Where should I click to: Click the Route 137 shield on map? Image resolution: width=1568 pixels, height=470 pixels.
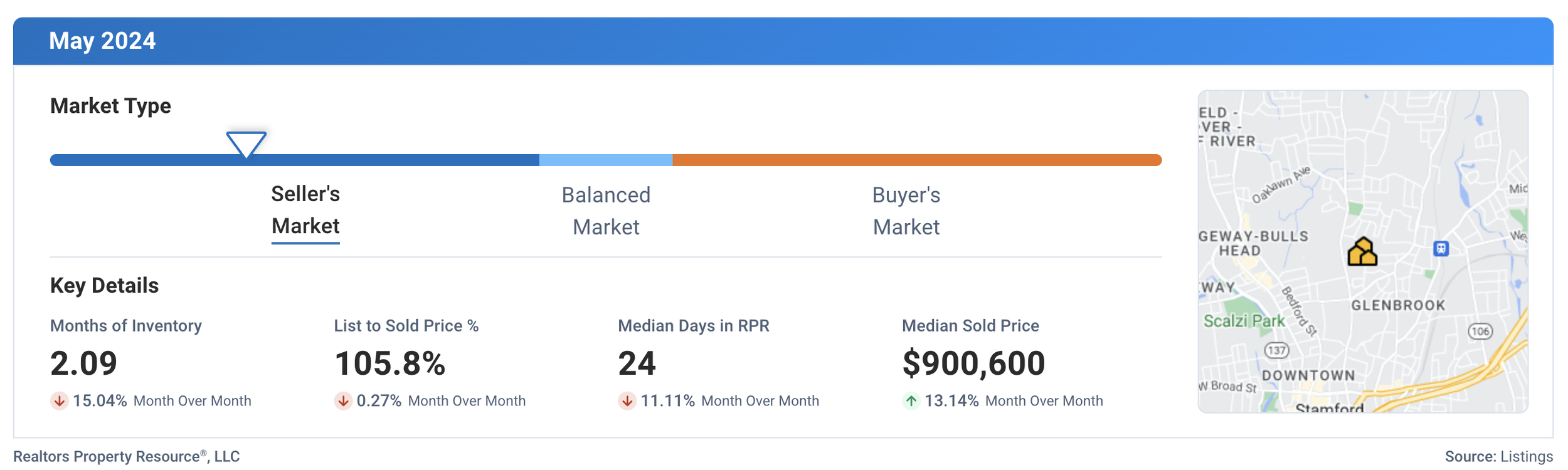pos(1276,350)
